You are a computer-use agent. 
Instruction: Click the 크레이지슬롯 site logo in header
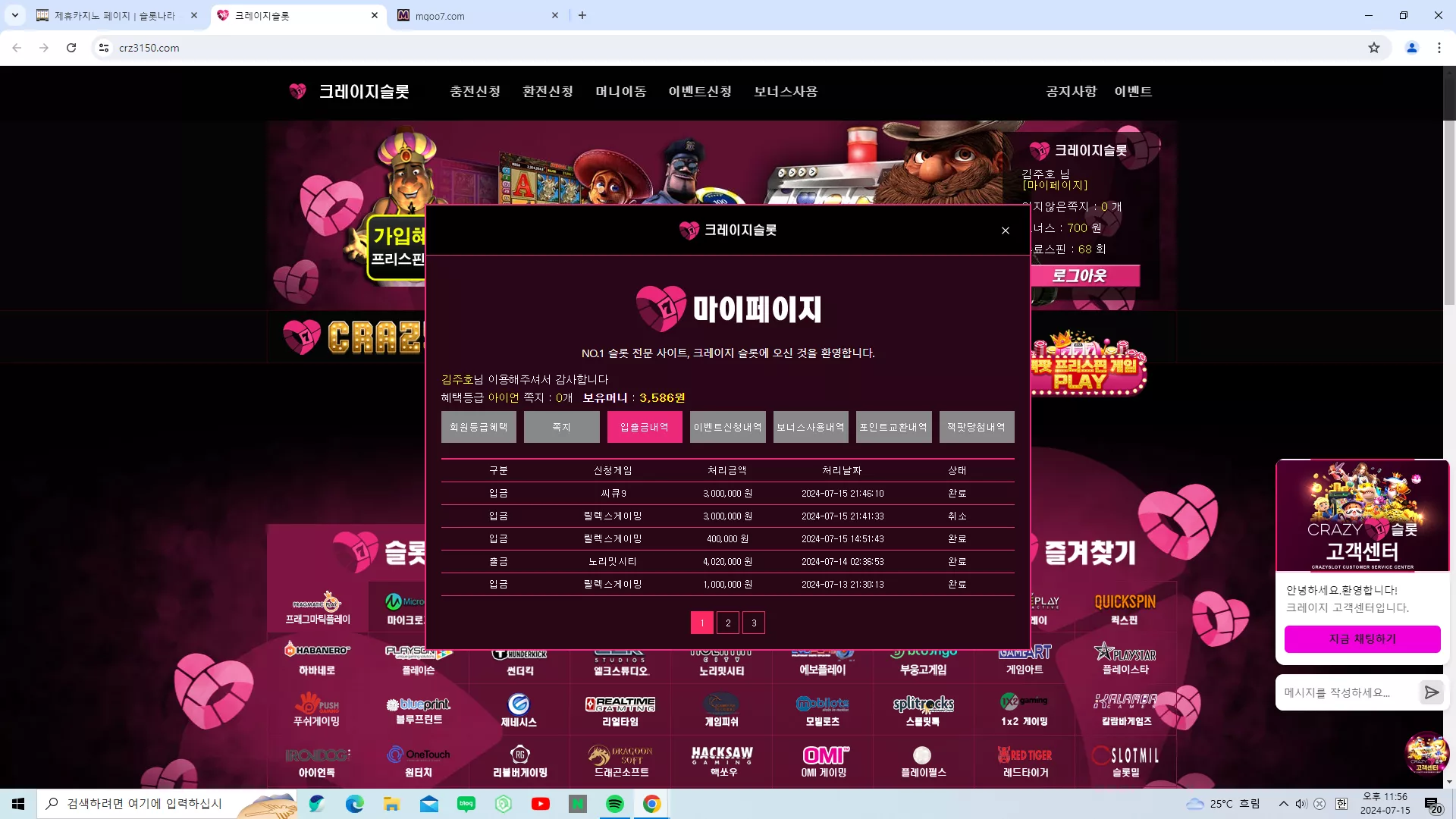350,92
